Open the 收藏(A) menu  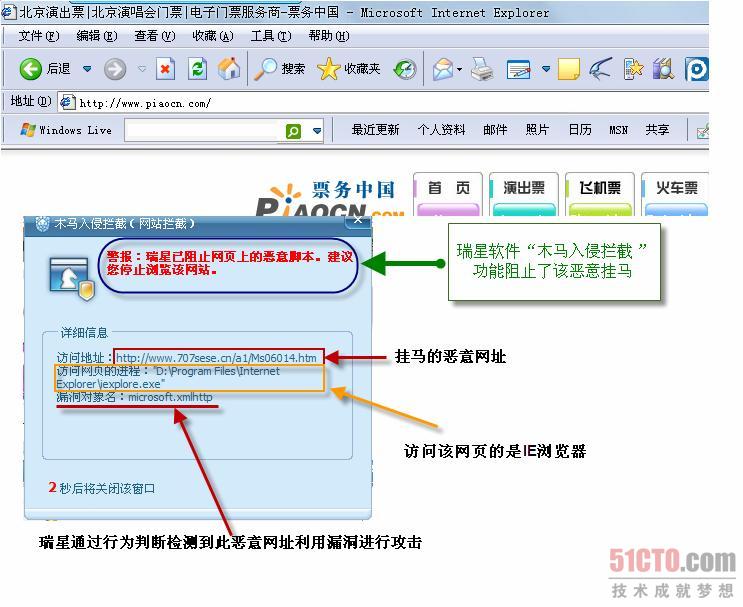(x=213, y=36)
